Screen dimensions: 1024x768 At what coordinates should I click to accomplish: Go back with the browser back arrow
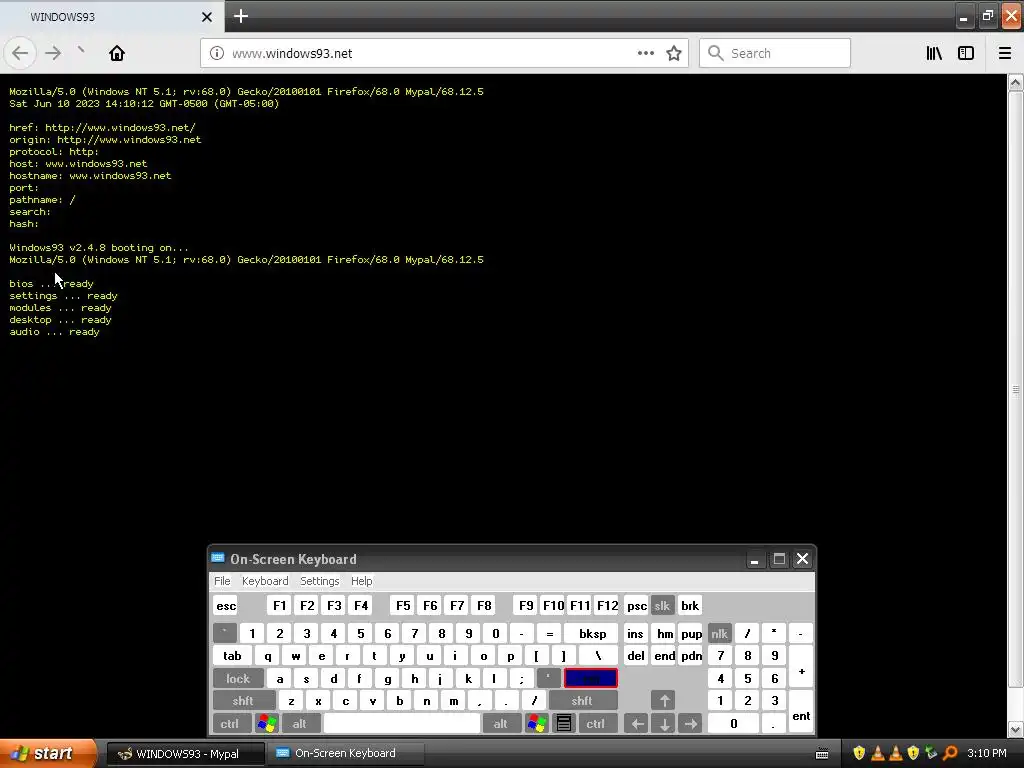pyautogui.click(x=20, y=53)
